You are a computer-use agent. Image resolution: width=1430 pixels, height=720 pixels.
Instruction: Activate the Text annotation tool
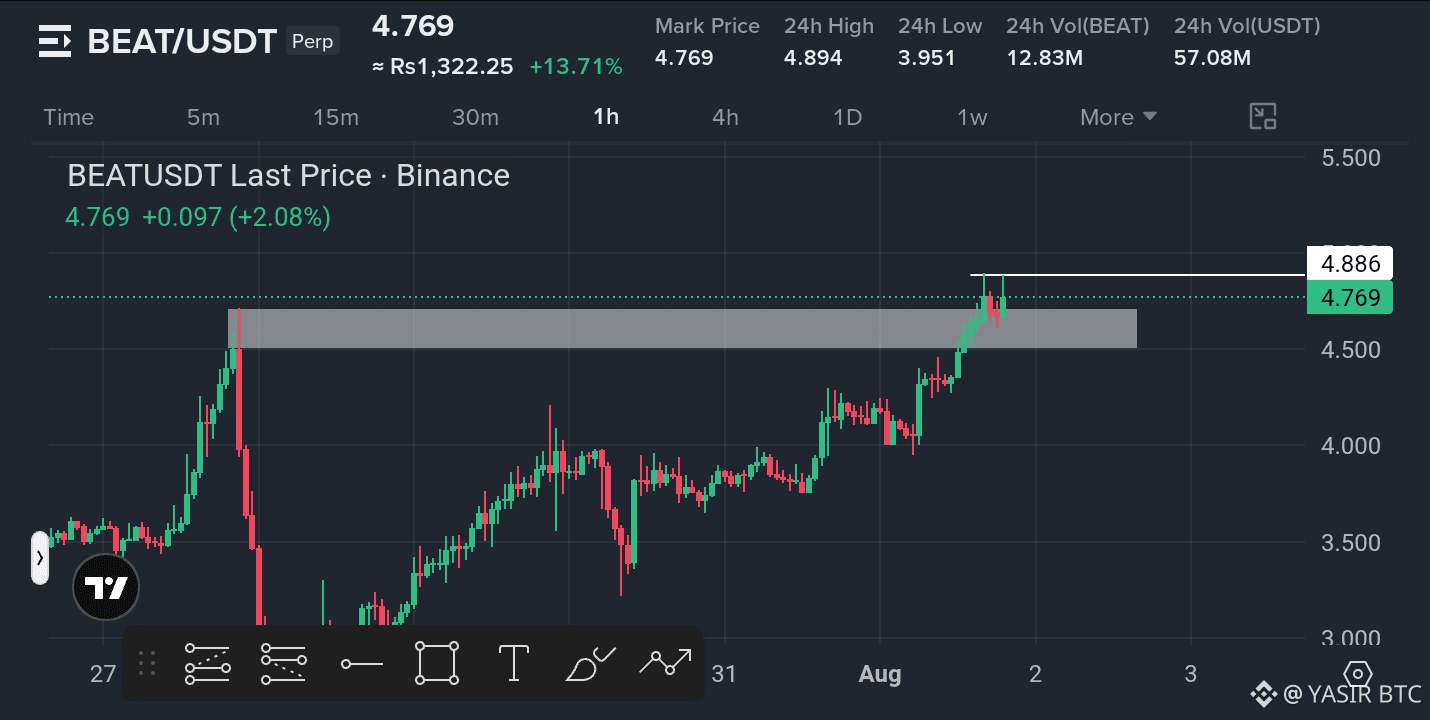(513, 663)
